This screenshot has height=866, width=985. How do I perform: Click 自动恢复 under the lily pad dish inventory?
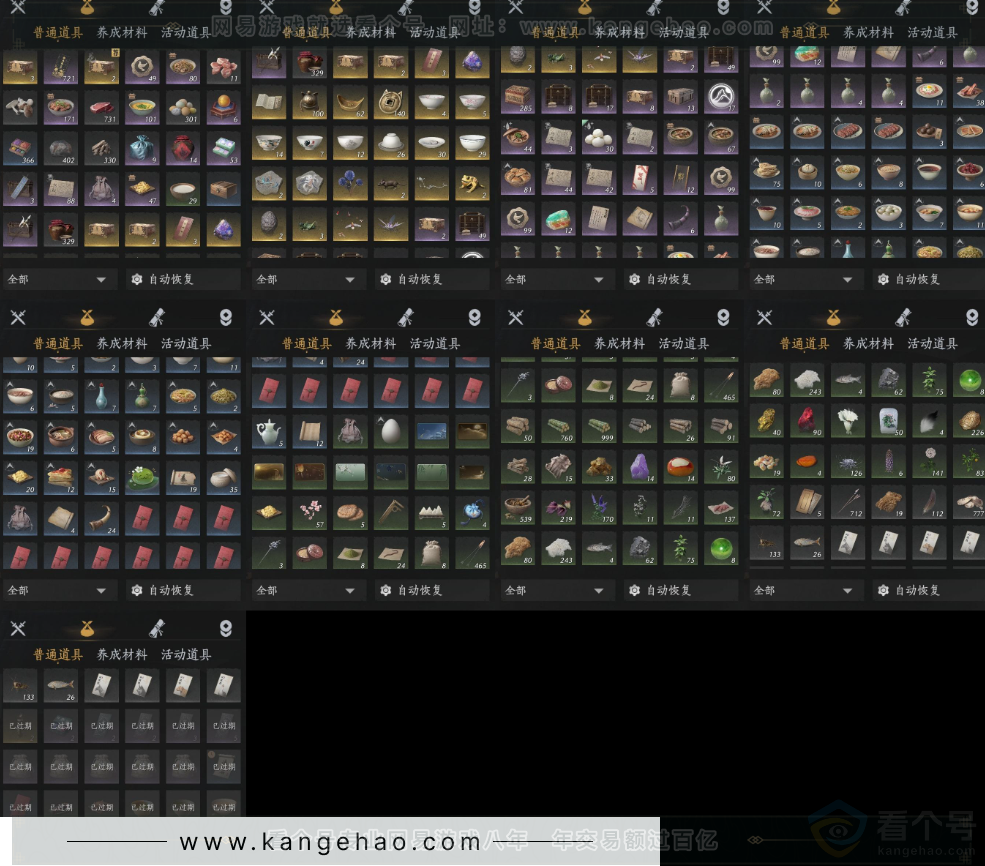pos(171,590)
